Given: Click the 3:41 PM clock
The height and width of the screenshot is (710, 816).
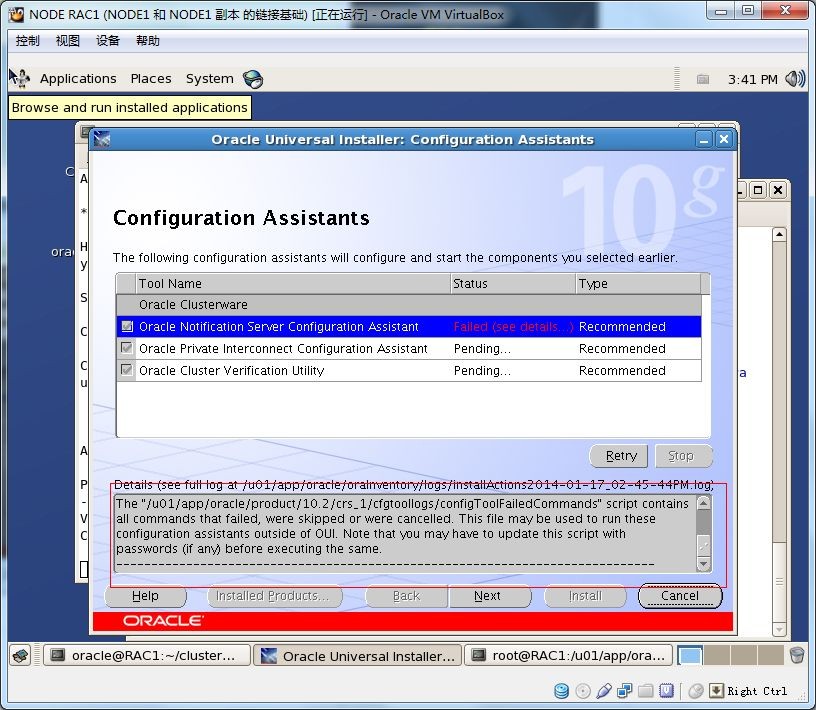Looking at the screenshot, I should click(753, 79).
